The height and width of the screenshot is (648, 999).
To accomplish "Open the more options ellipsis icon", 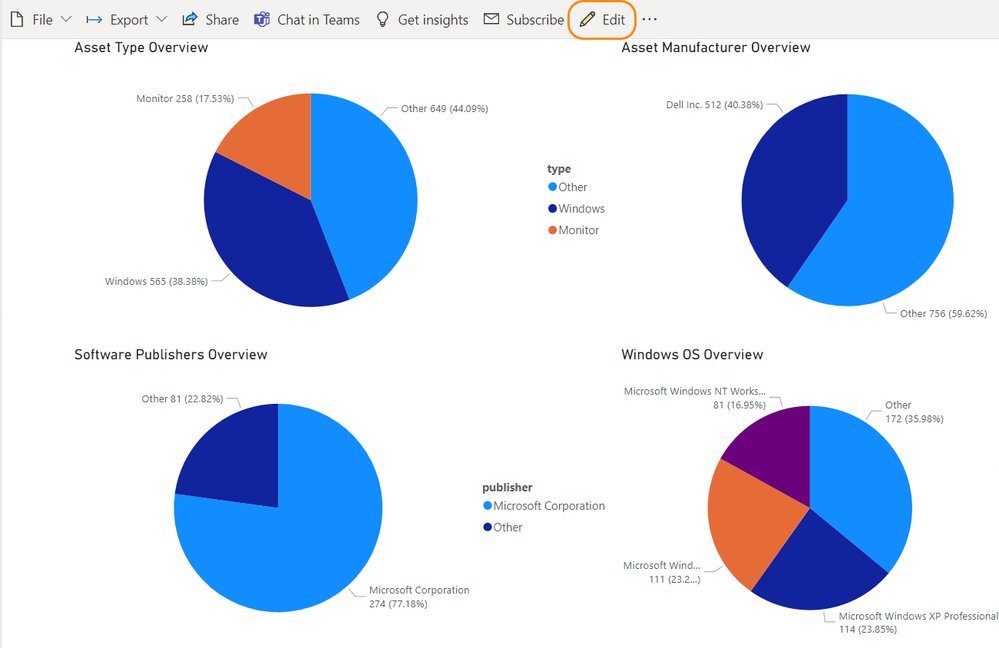I will point(650,19).
